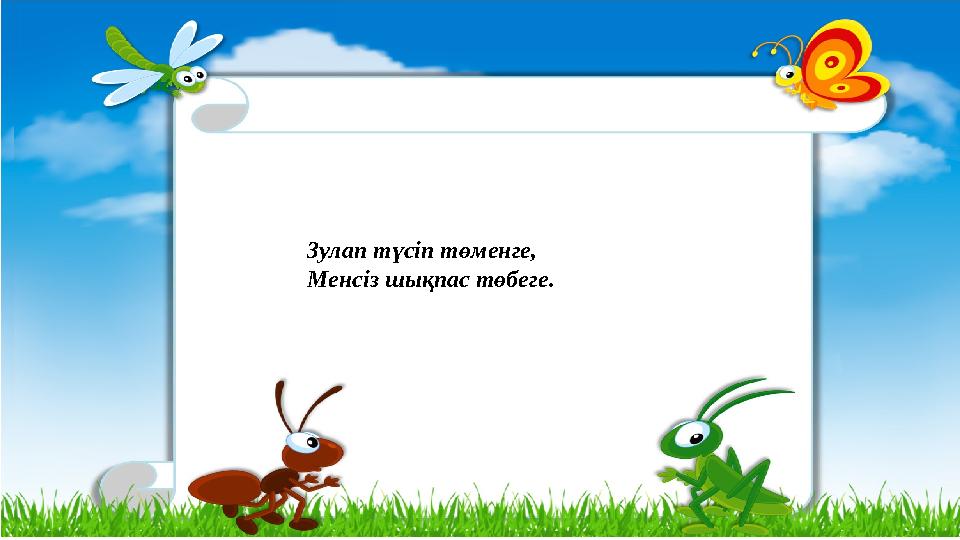The width and height of the screenshot is (960, 540).
Task: Click the orange butterfly picture
Action: coord(821,65)
